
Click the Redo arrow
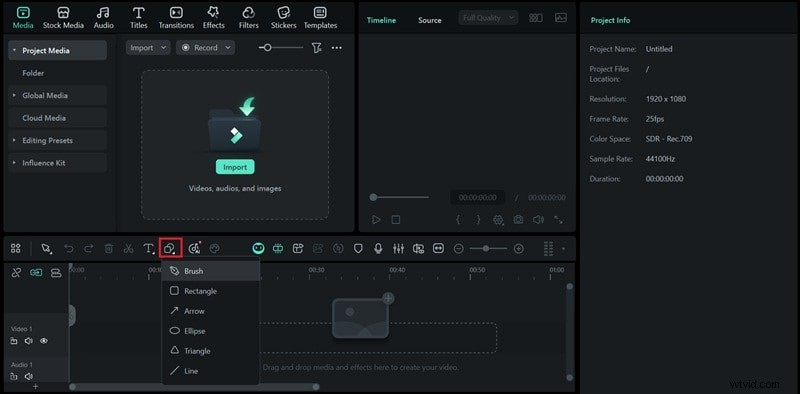(89, 249)
